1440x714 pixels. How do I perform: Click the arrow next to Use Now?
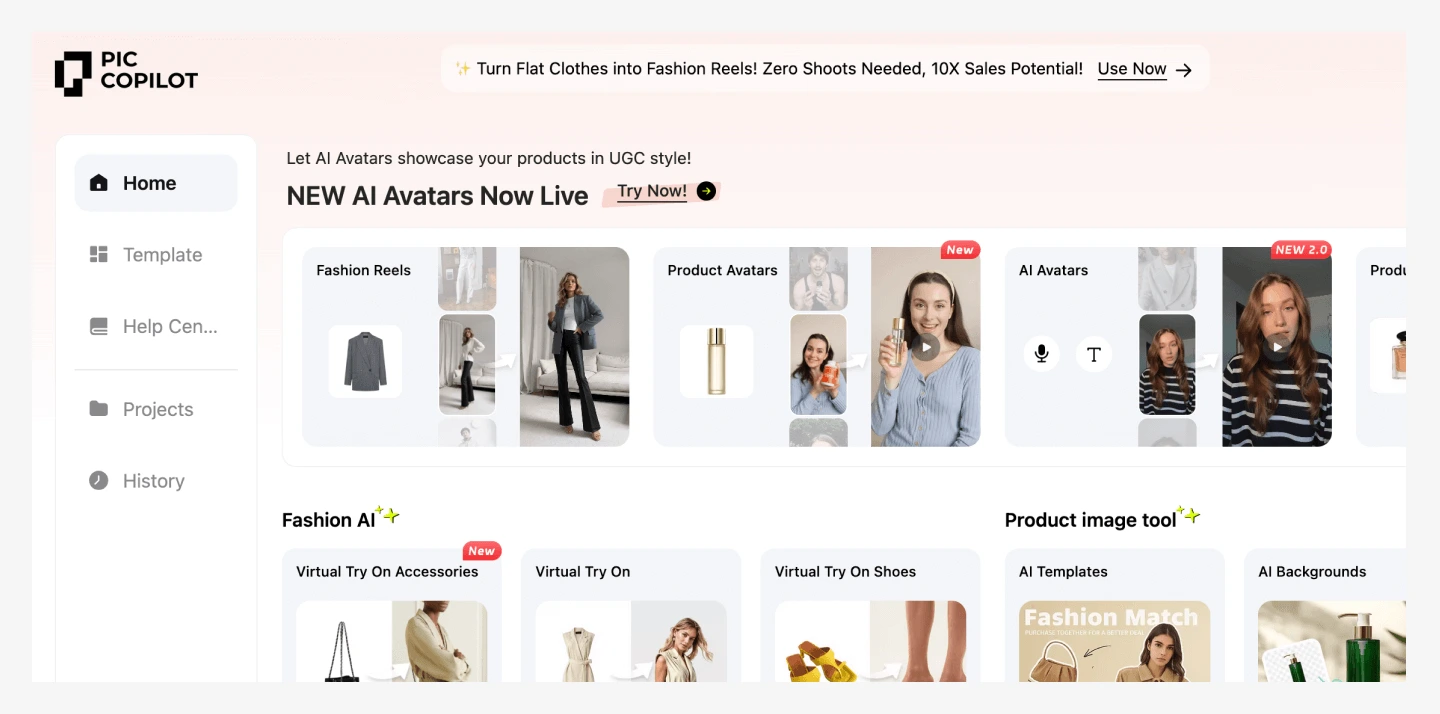click(1184, 70)
